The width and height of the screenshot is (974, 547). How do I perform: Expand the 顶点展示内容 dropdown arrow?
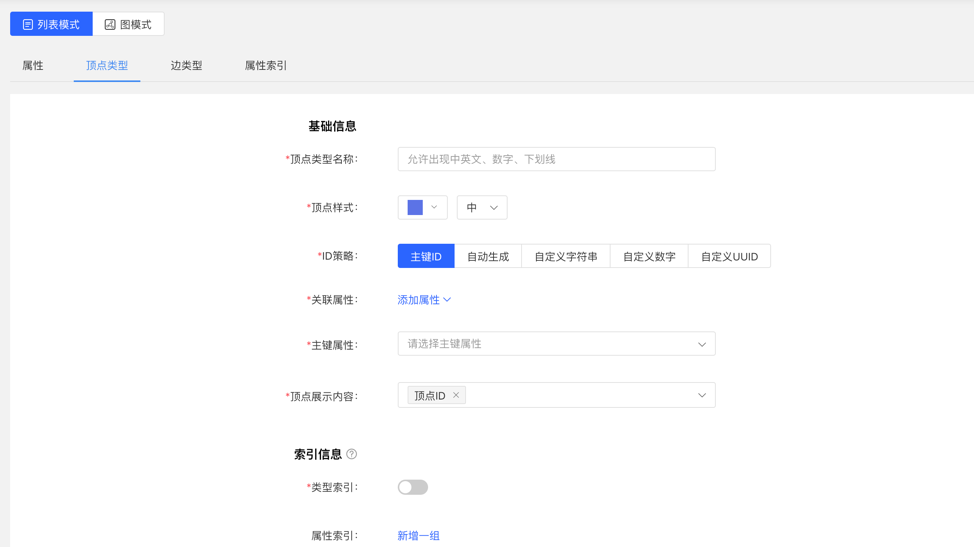pos(701,396)
